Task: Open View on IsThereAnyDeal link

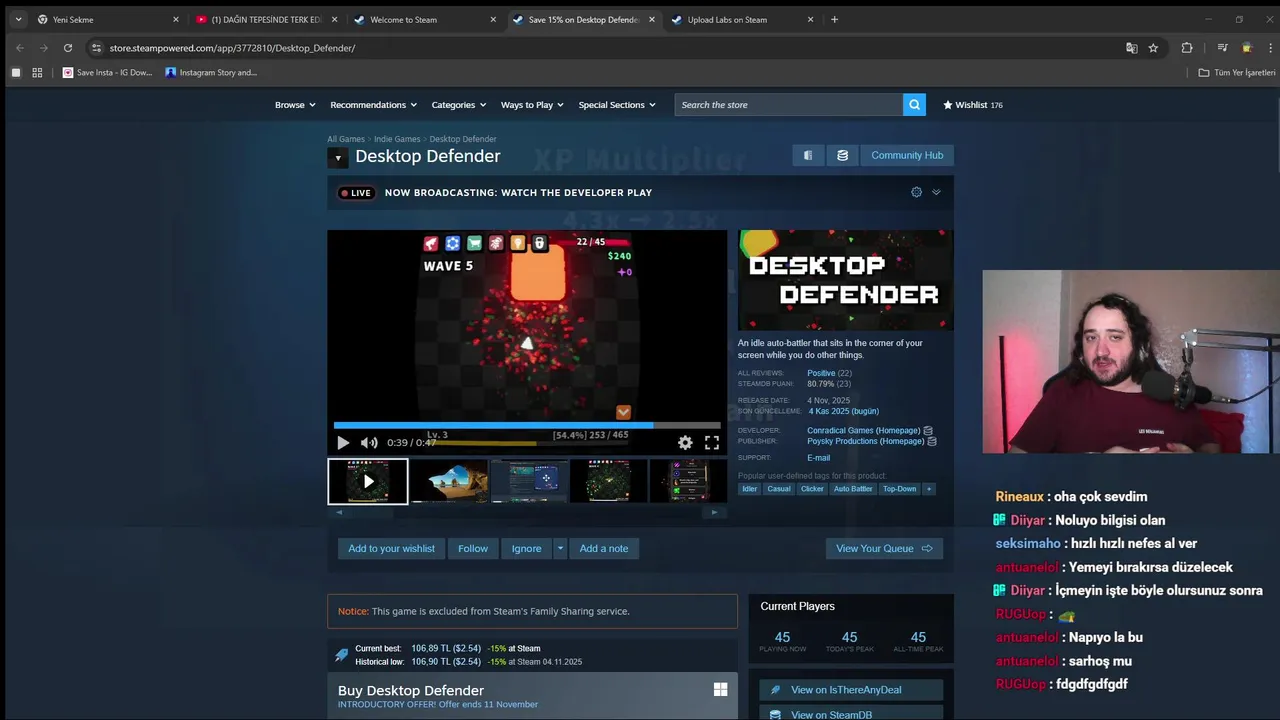Action: click(851, 690)
